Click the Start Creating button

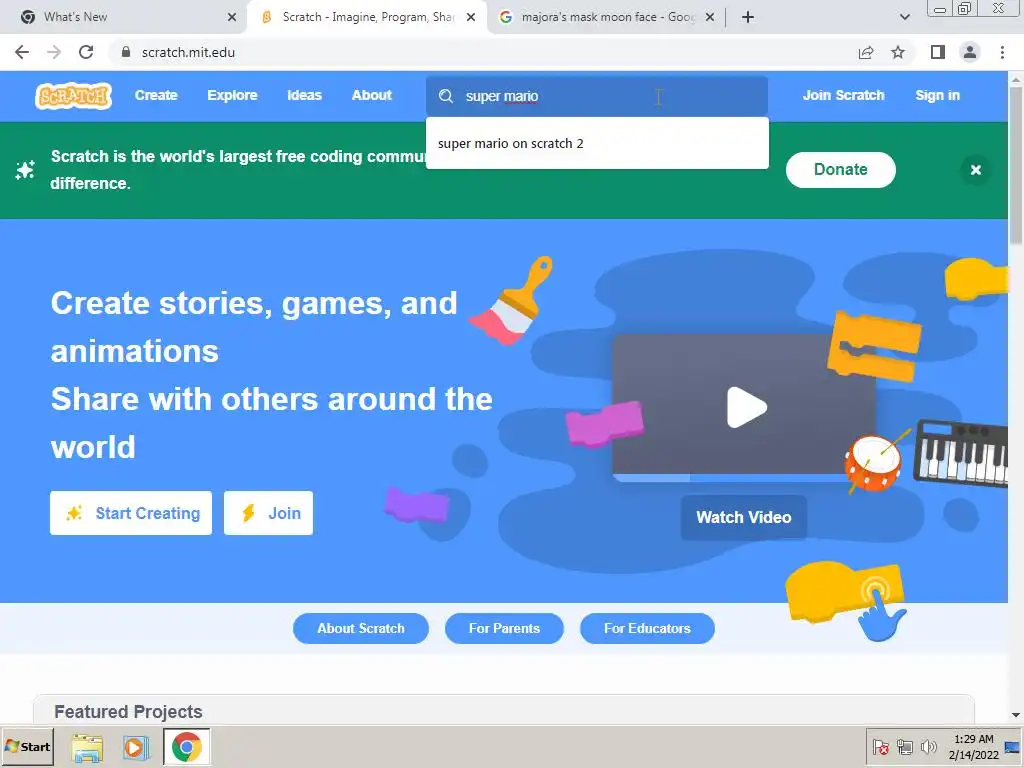click(x=131, y=513)
